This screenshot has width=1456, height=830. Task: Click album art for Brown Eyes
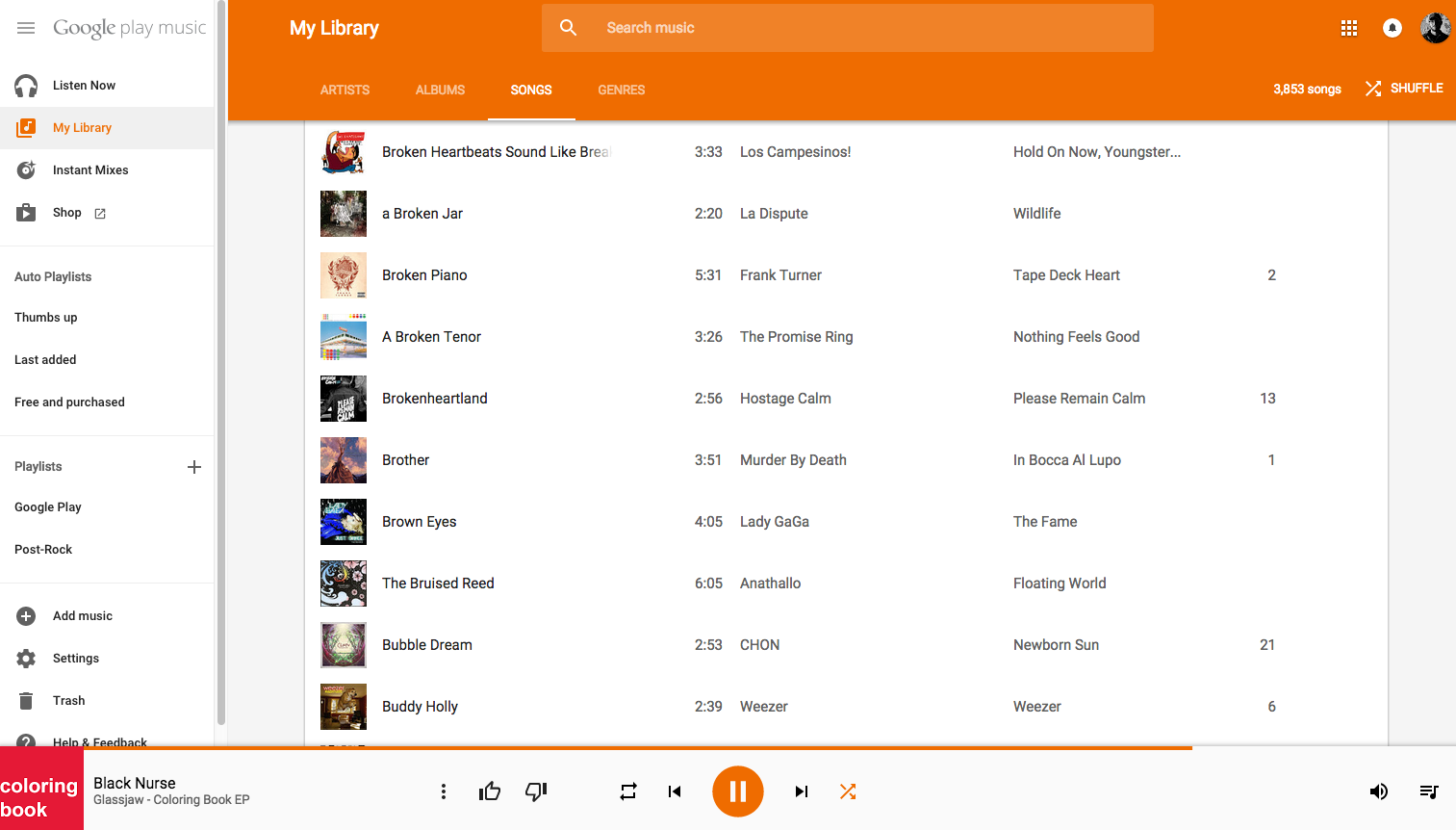tap(344, 522)
